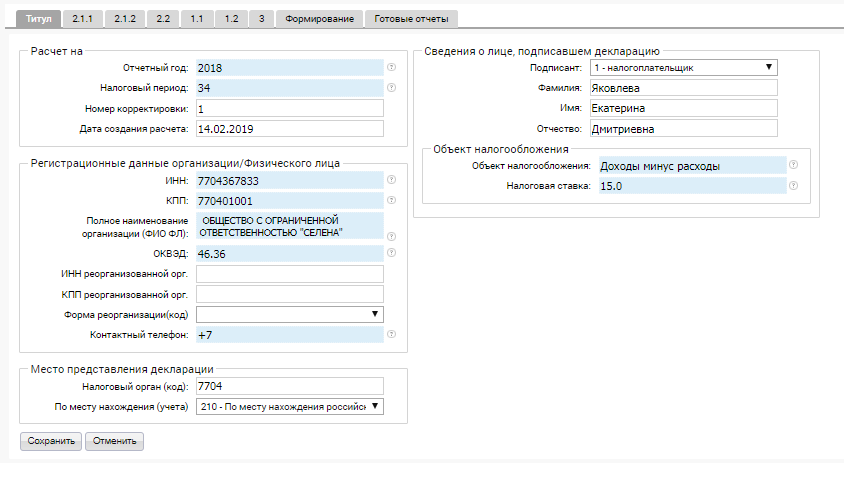Switch to the 2.1.1 tab
This screenshot has width=844, height=481.
pyautogui.click(x=83, y=19)
